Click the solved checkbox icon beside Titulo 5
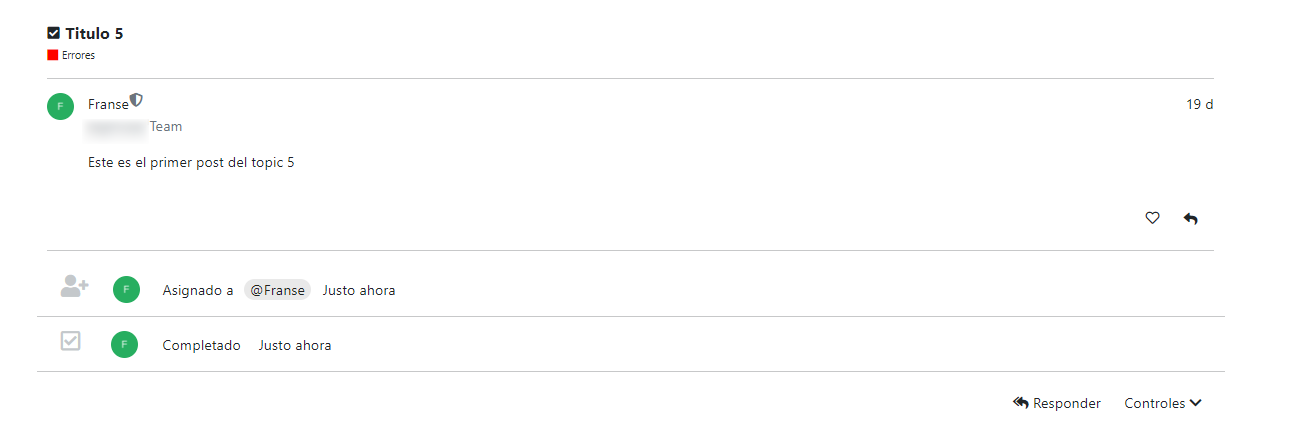The image size is (1303, 425). [x=54, y=33]
